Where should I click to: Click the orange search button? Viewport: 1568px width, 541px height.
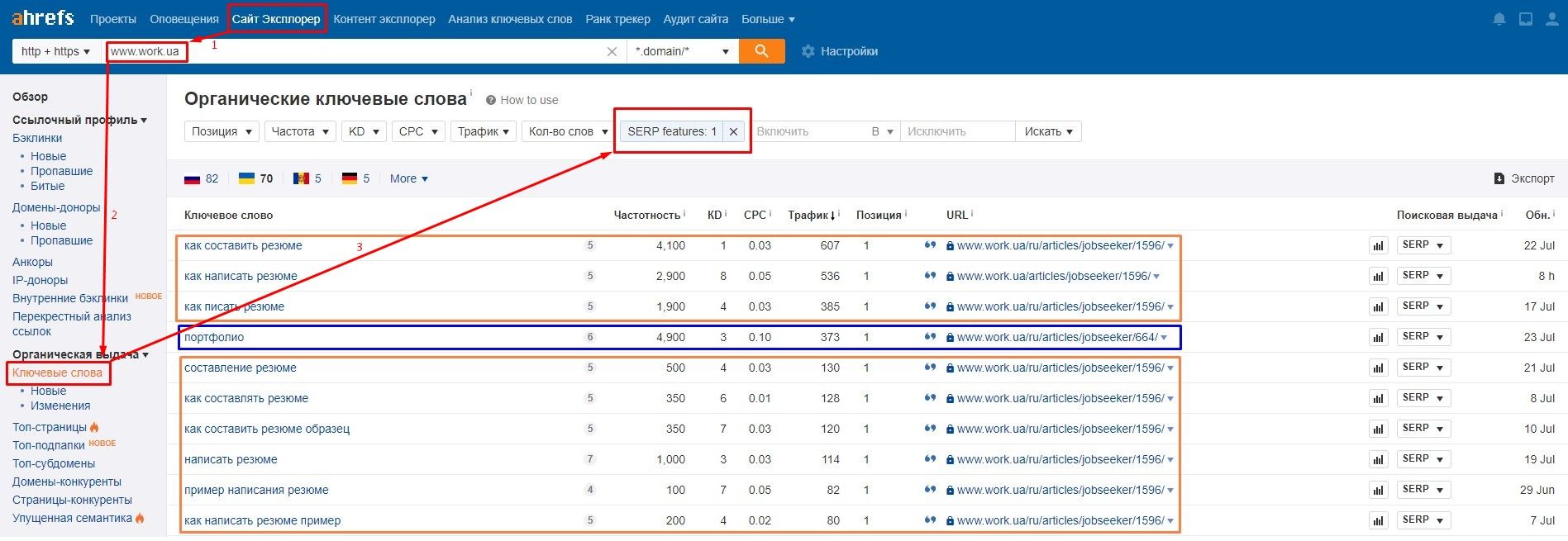point(761,51)
